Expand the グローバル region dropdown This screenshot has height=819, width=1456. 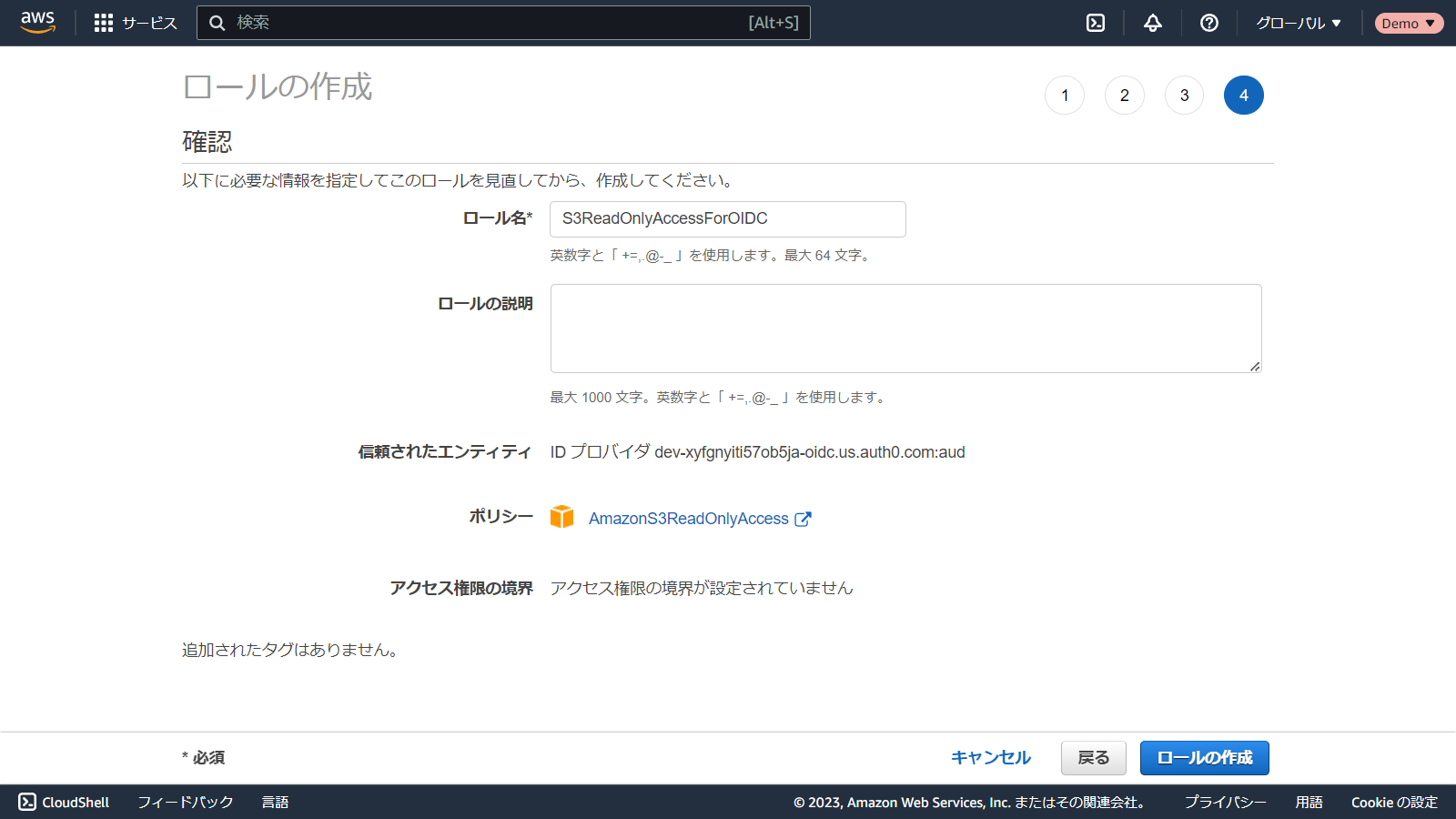click(1299, 23)
